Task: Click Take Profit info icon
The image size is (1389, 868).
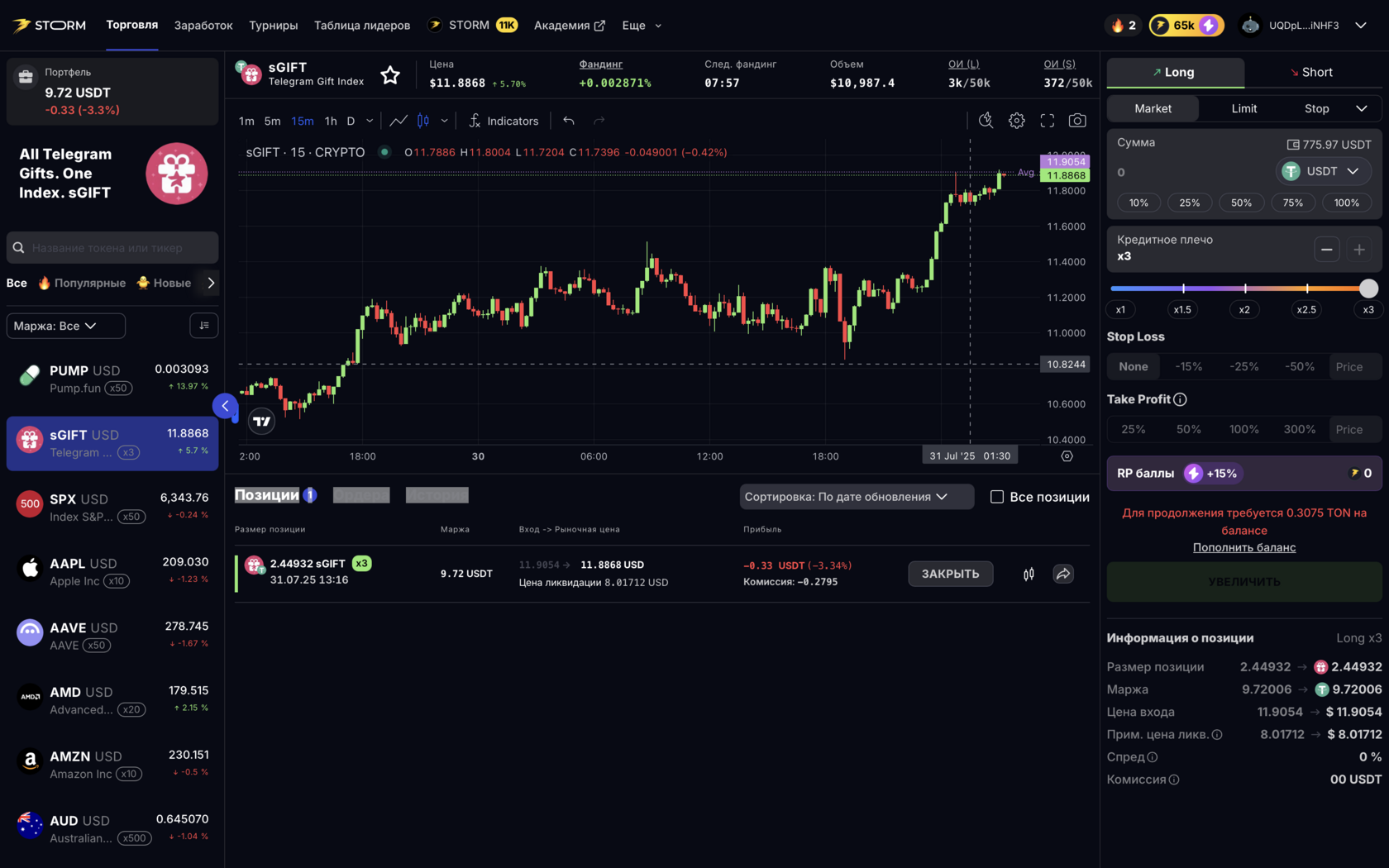Action: (1181, 399)
